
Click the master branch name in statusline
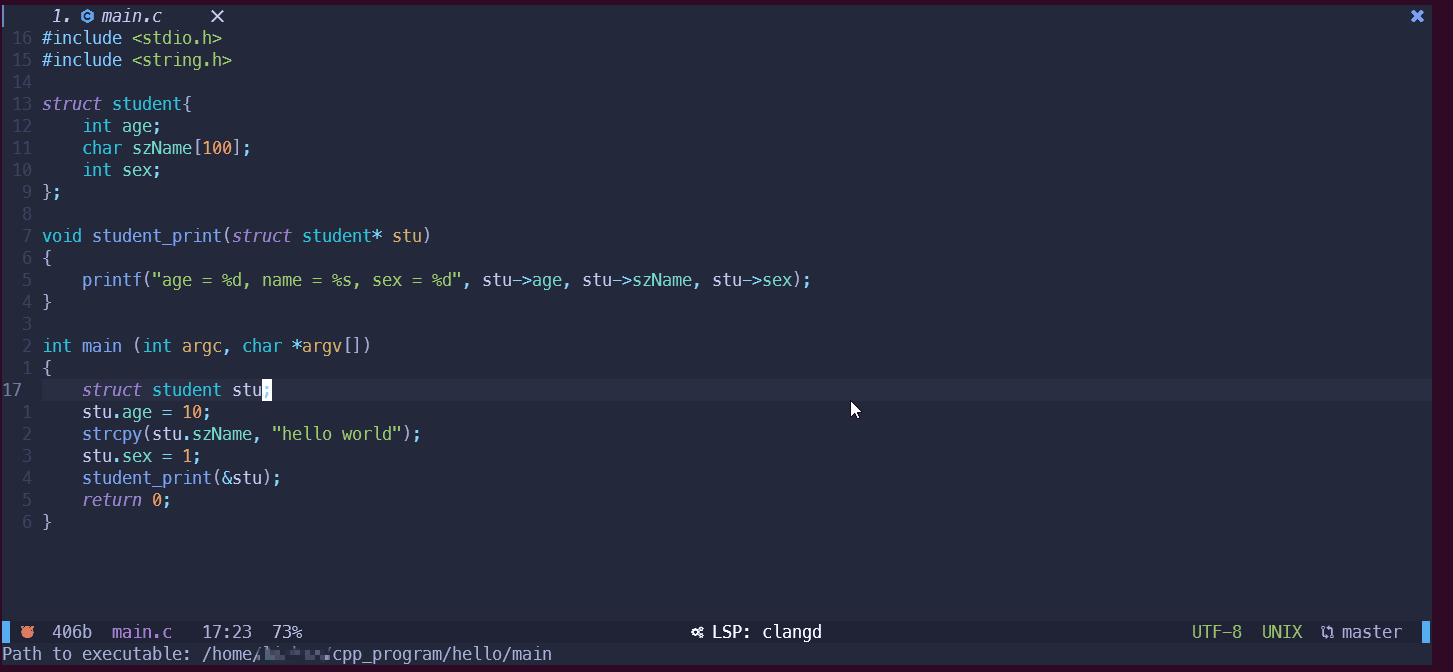point(1372,632)
